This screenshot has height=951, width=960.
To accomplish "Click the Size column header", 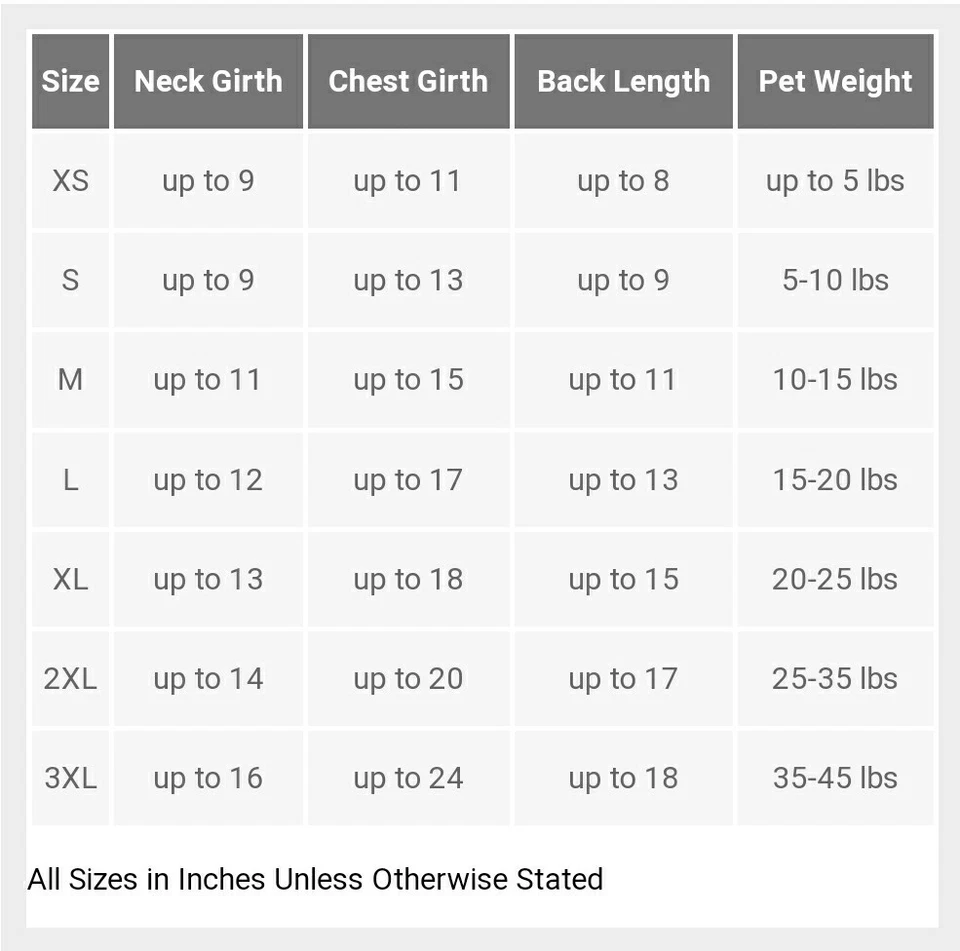I will click(x=70, y=81).
